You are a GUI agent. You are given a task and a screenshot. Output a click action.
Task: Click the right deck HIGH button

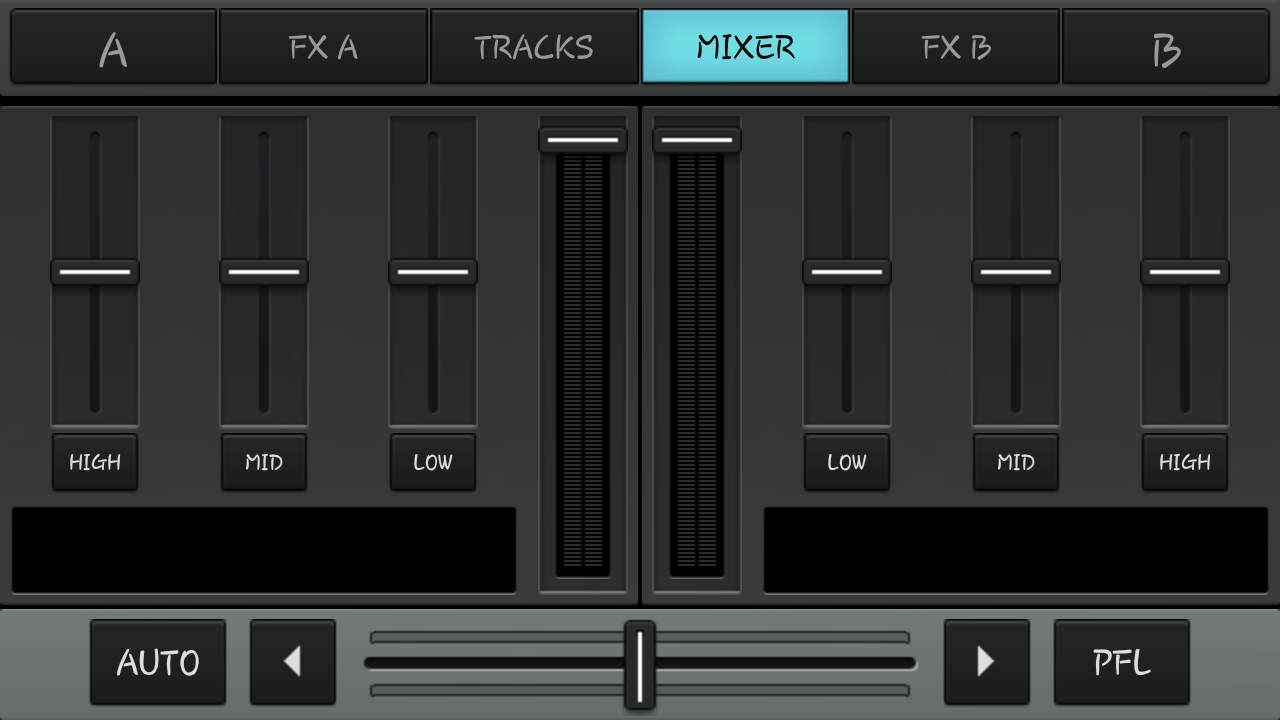(x=1185, y=462)
